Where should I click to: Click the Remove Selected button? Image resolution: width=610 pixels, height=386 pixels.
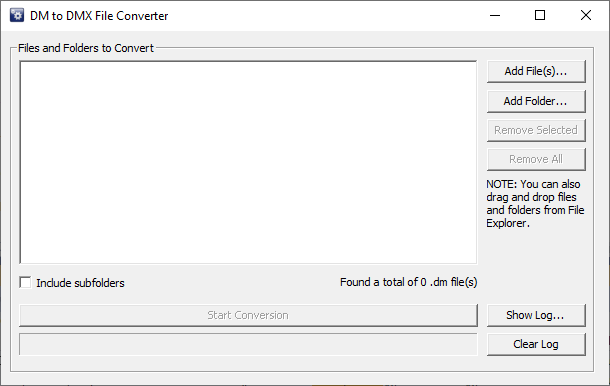point(536,130)
